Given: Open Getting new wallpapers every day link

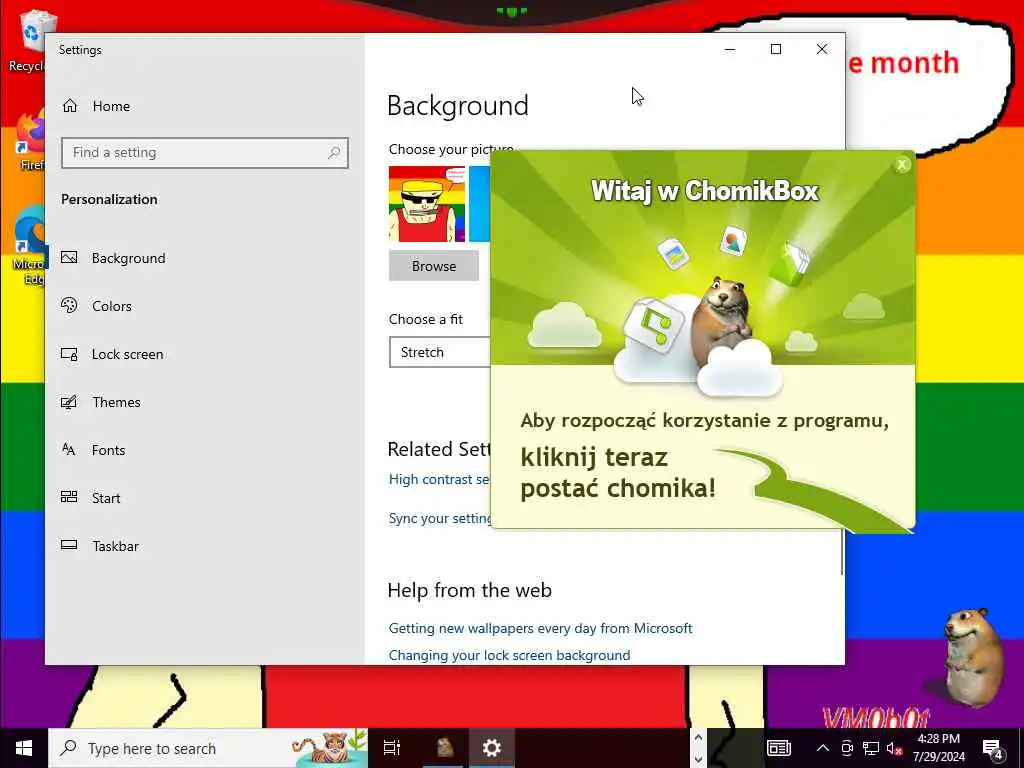Looking at the screenshot, I should click(x=540, y=628).
